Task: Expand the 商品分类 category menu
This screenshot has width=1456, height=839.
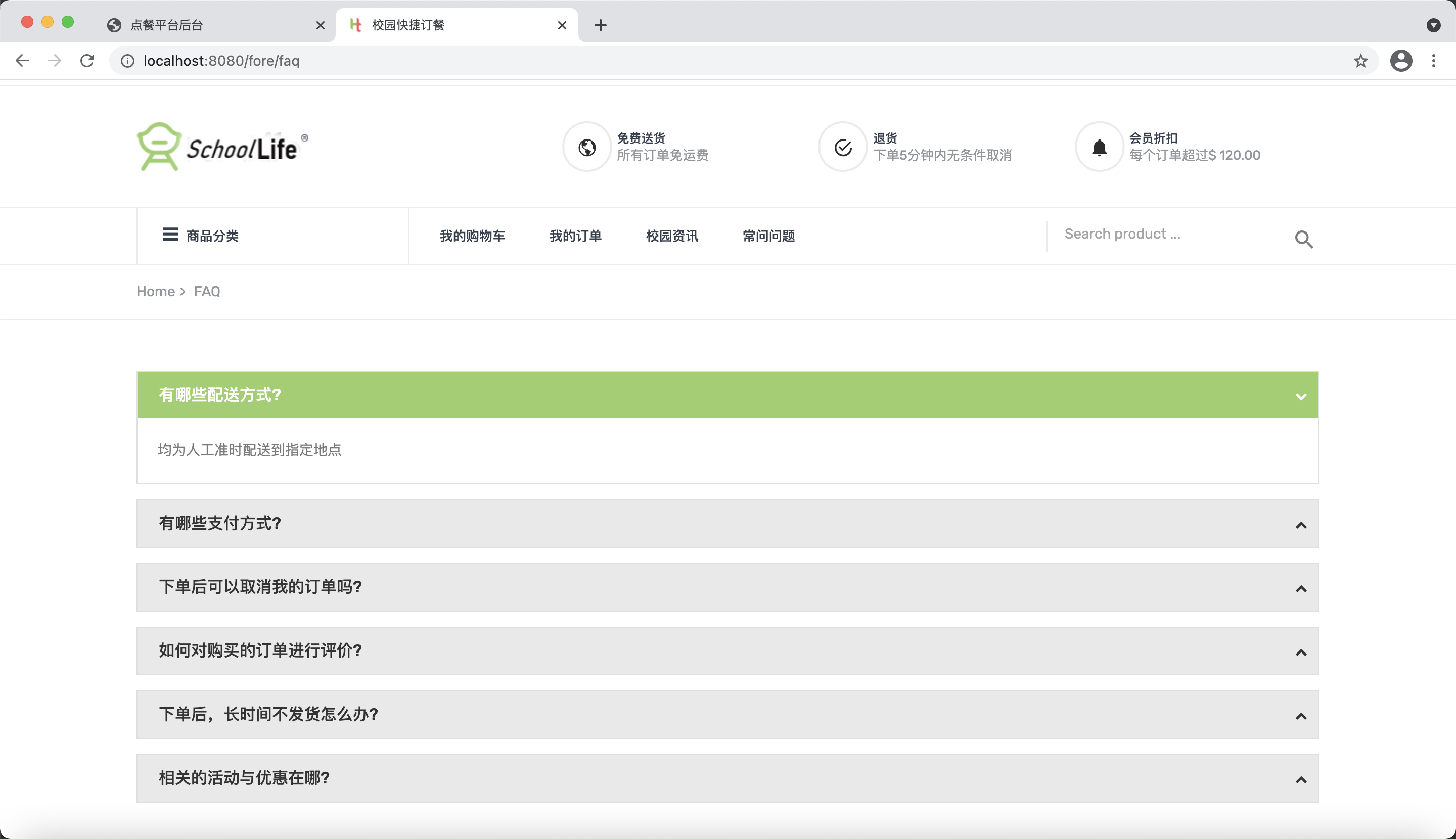Action: click(x=272, y=236)
